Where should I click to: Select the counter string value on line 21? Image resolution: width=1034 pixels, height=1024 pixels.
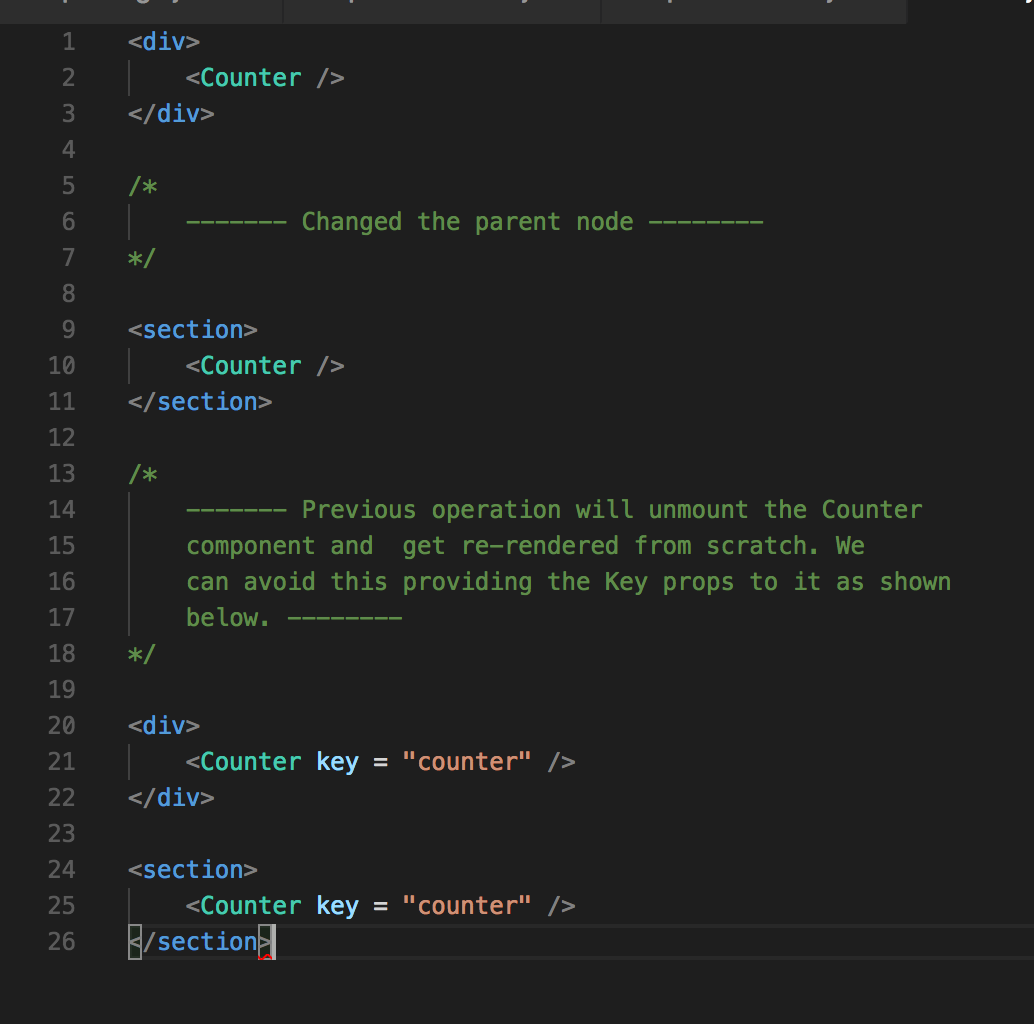click(x=467, y=761)
